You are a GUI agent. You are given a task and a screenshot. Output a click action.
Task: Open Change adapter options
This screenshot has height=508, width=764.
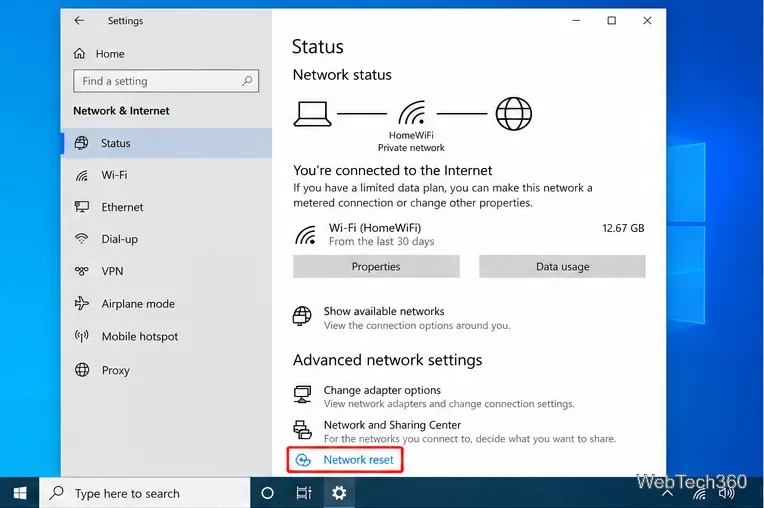tap(382, 390)
